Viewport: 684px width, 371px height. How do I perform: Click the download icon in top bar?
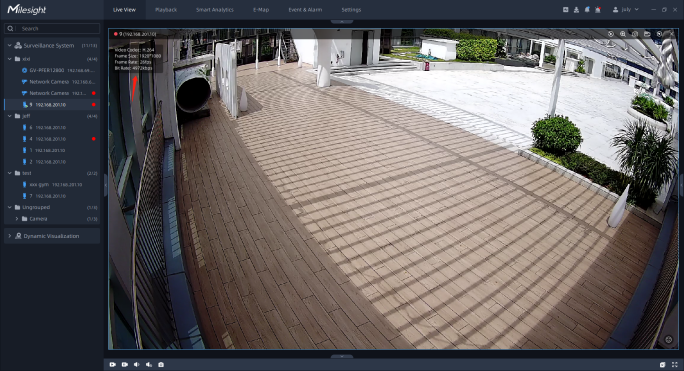[x=576, y=10]
